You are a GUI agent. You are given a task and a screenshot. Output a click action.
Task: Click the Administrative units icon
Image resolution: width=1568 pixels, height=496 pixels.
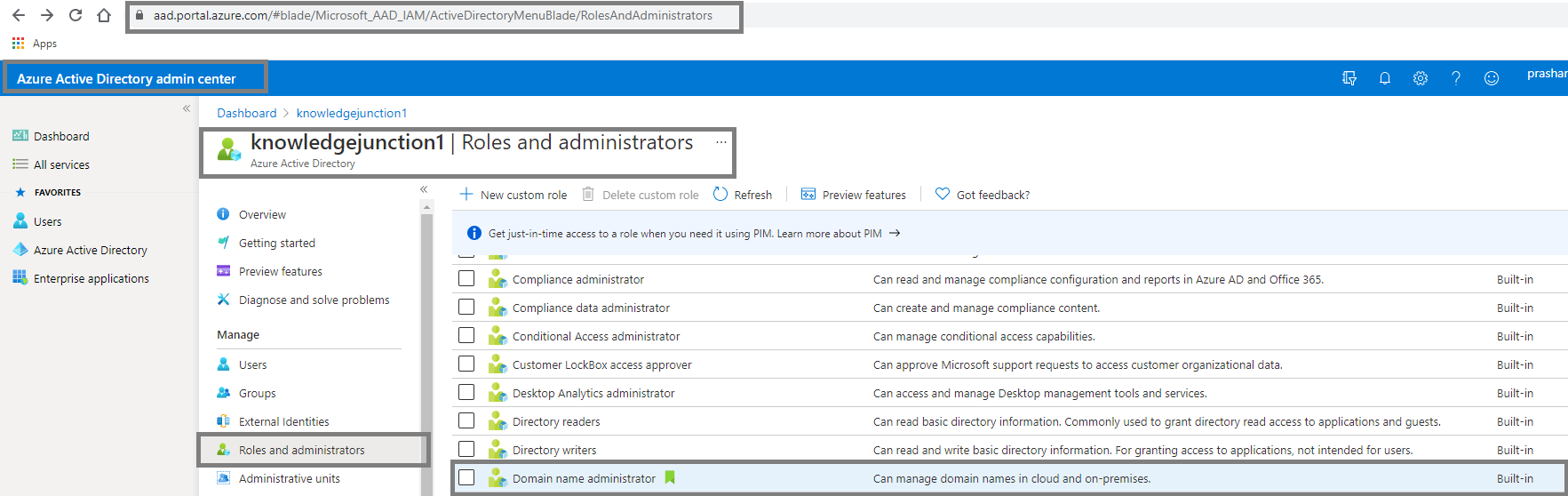click(223, 477)
